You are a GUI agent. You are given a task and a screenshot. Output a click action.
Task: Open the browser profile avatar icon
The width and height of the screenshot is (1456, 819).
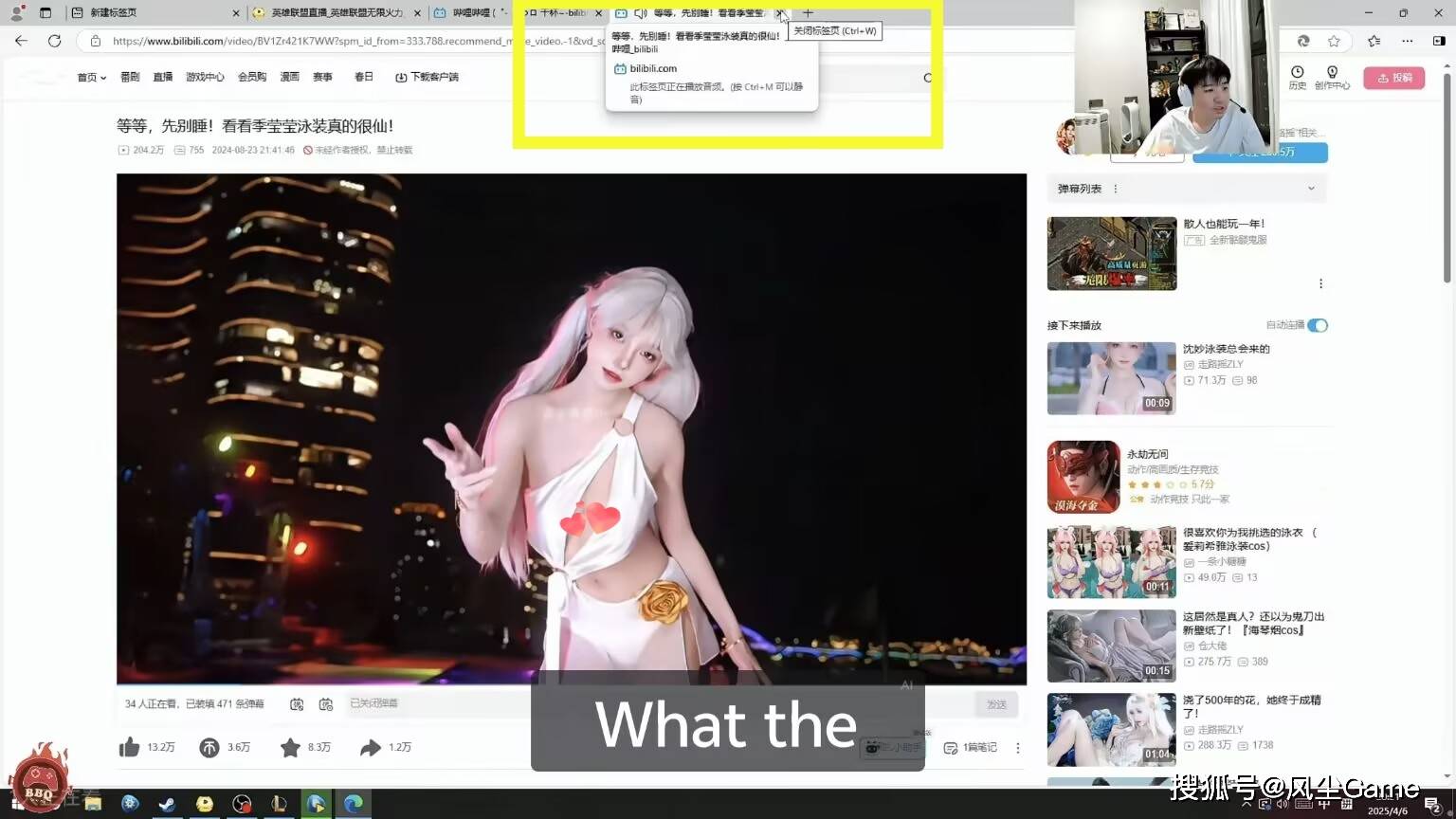click(16, 12)
